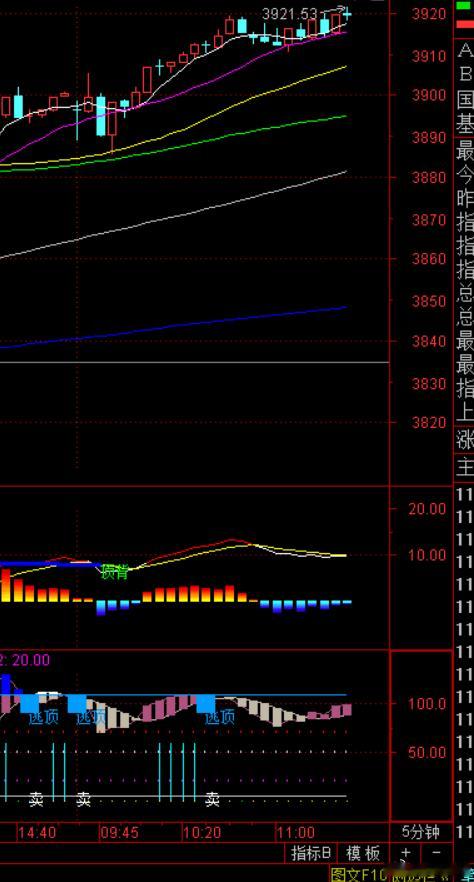Click the 09:45 time axis label
Screen dimensions: 474x882
tap(119, 832)
